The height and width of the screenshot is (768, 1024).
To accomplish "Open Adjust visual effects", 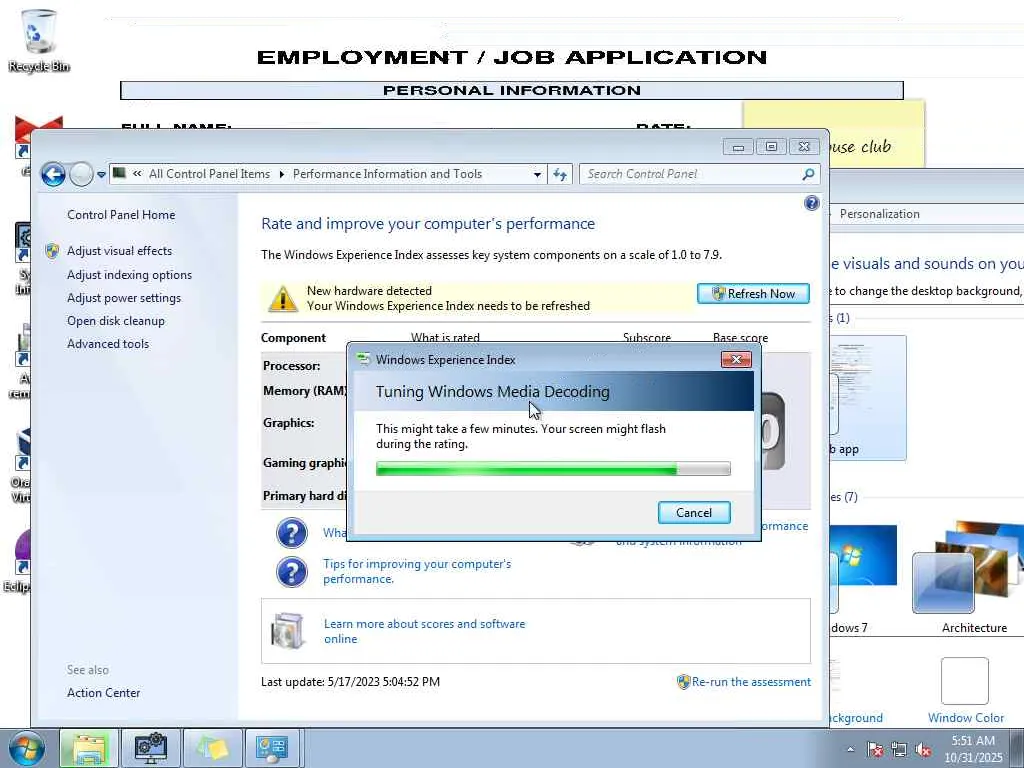I will click(120, 251).
